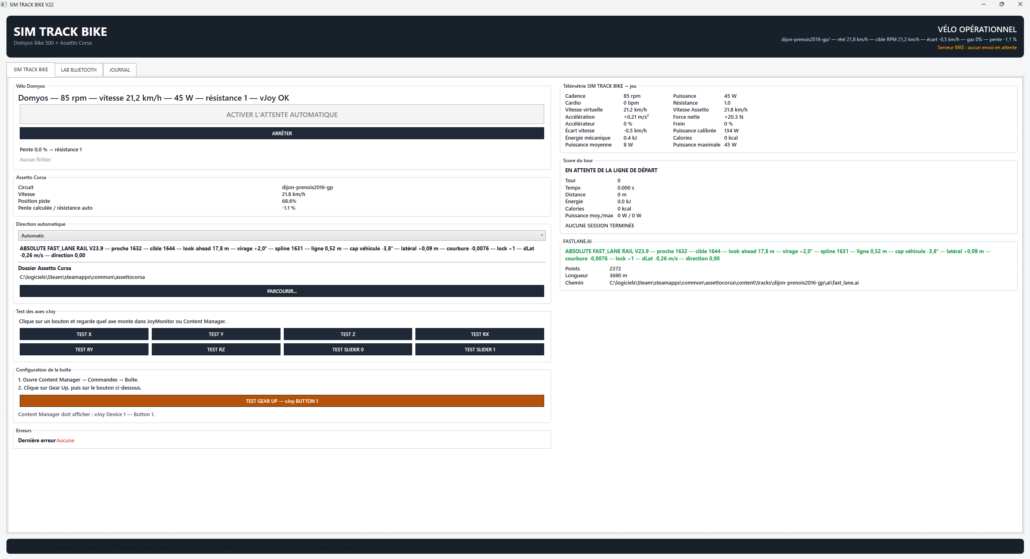Trigger the TEST SLIDER 1 button
The width and height of the screenshot is (1030, 559).
point(480,349)
